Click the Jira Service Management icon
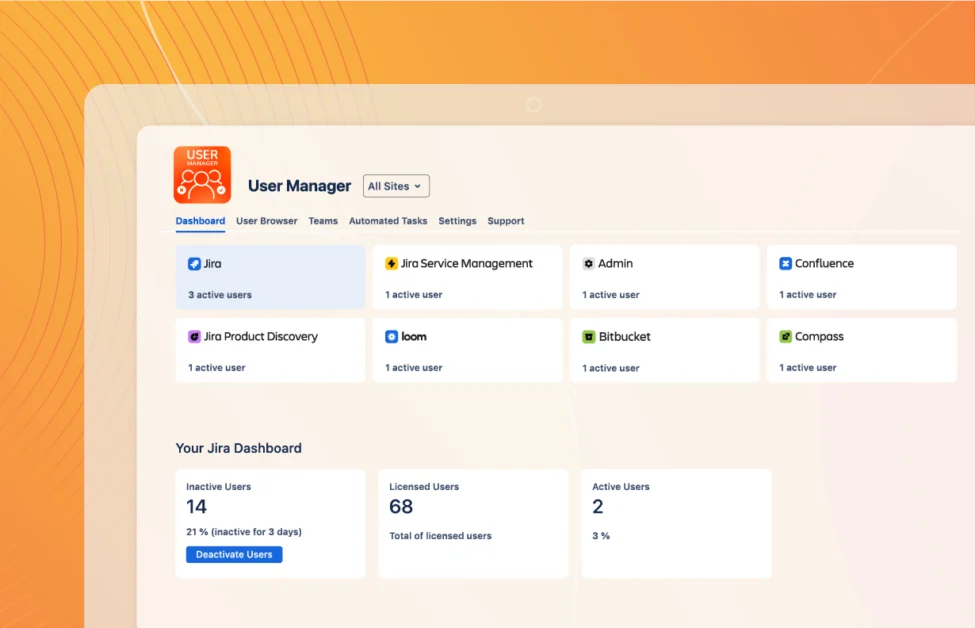Screen dimensions: 975x628 pyautogui.click(x=391, y=264)
